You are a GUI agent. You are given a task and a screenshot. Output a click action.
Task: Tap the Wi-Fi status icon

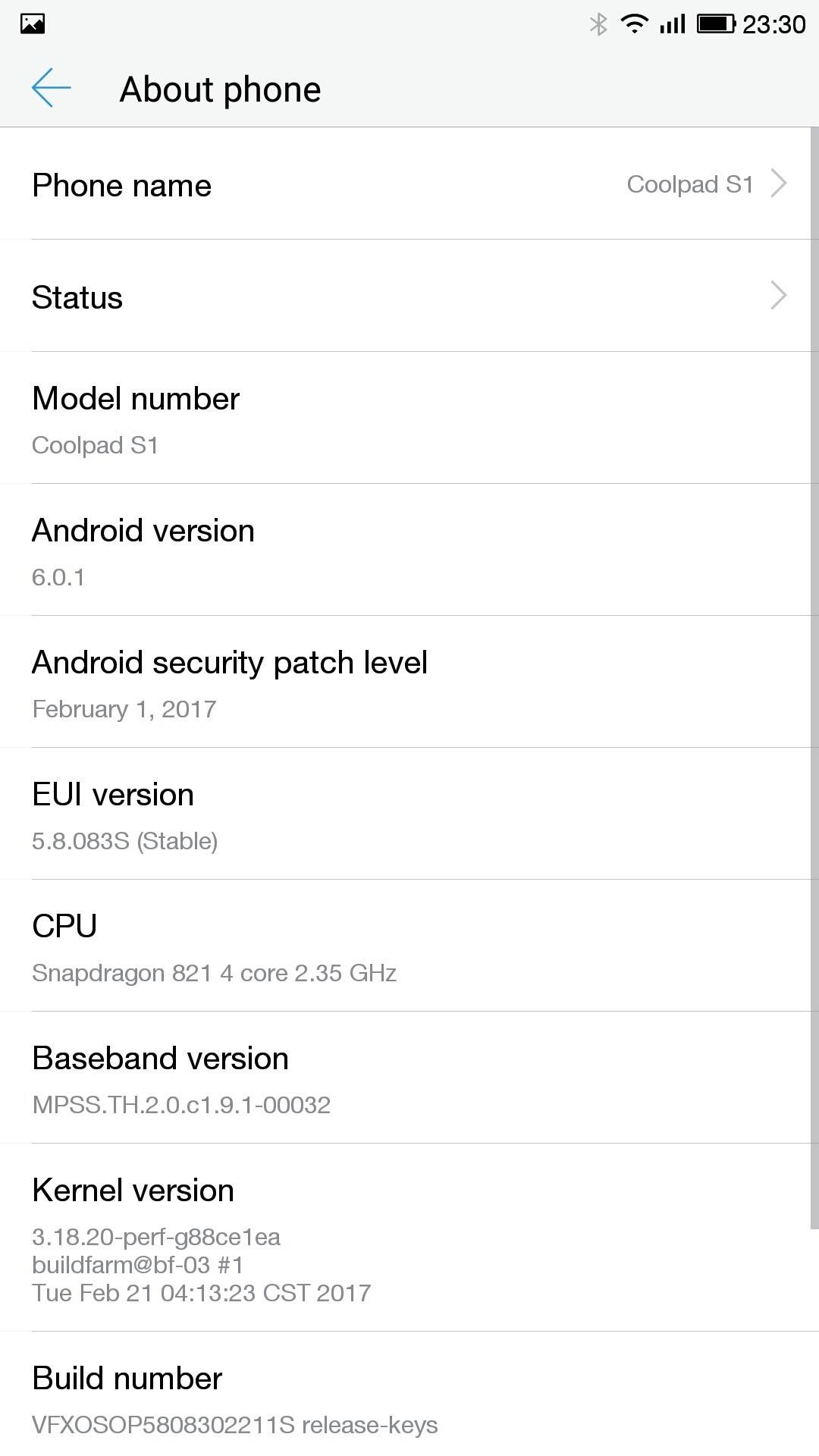[x=633, y=24]
